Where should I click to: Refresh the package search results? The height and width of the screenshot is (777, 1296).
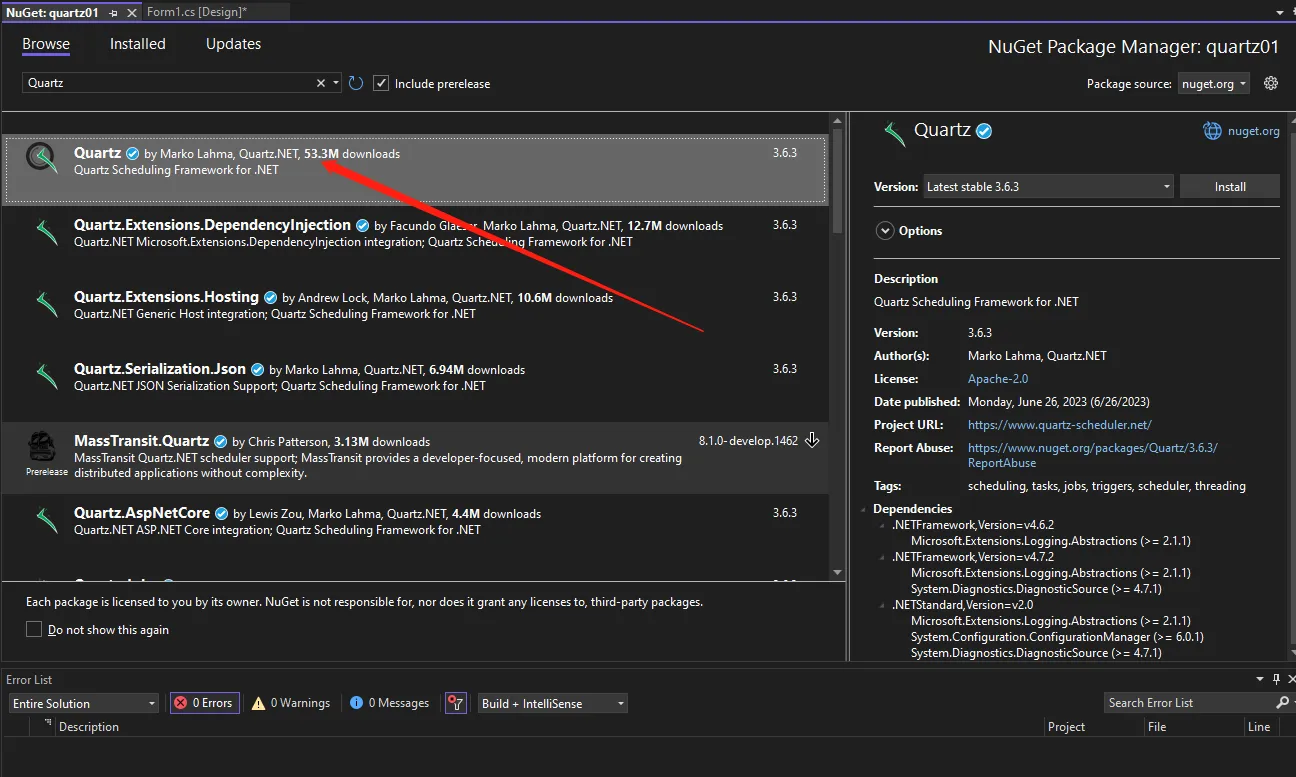click(356, 83)
